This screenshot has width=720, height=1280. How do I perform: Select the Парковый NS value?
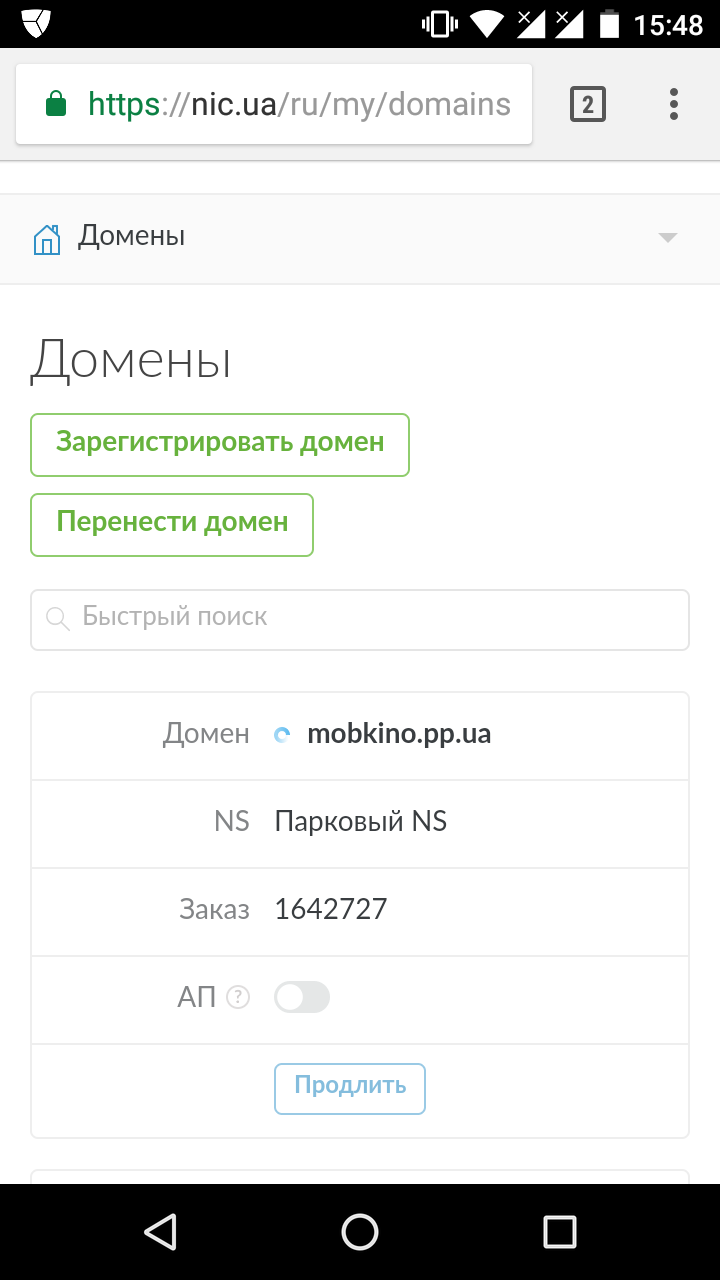[361, 823]
